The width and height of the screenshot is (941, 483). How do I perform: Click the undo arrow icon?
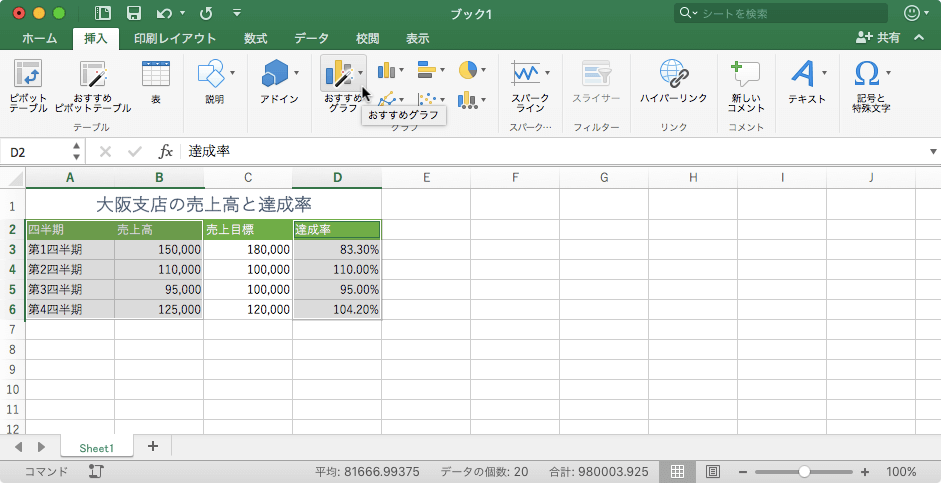coord(164,13)
